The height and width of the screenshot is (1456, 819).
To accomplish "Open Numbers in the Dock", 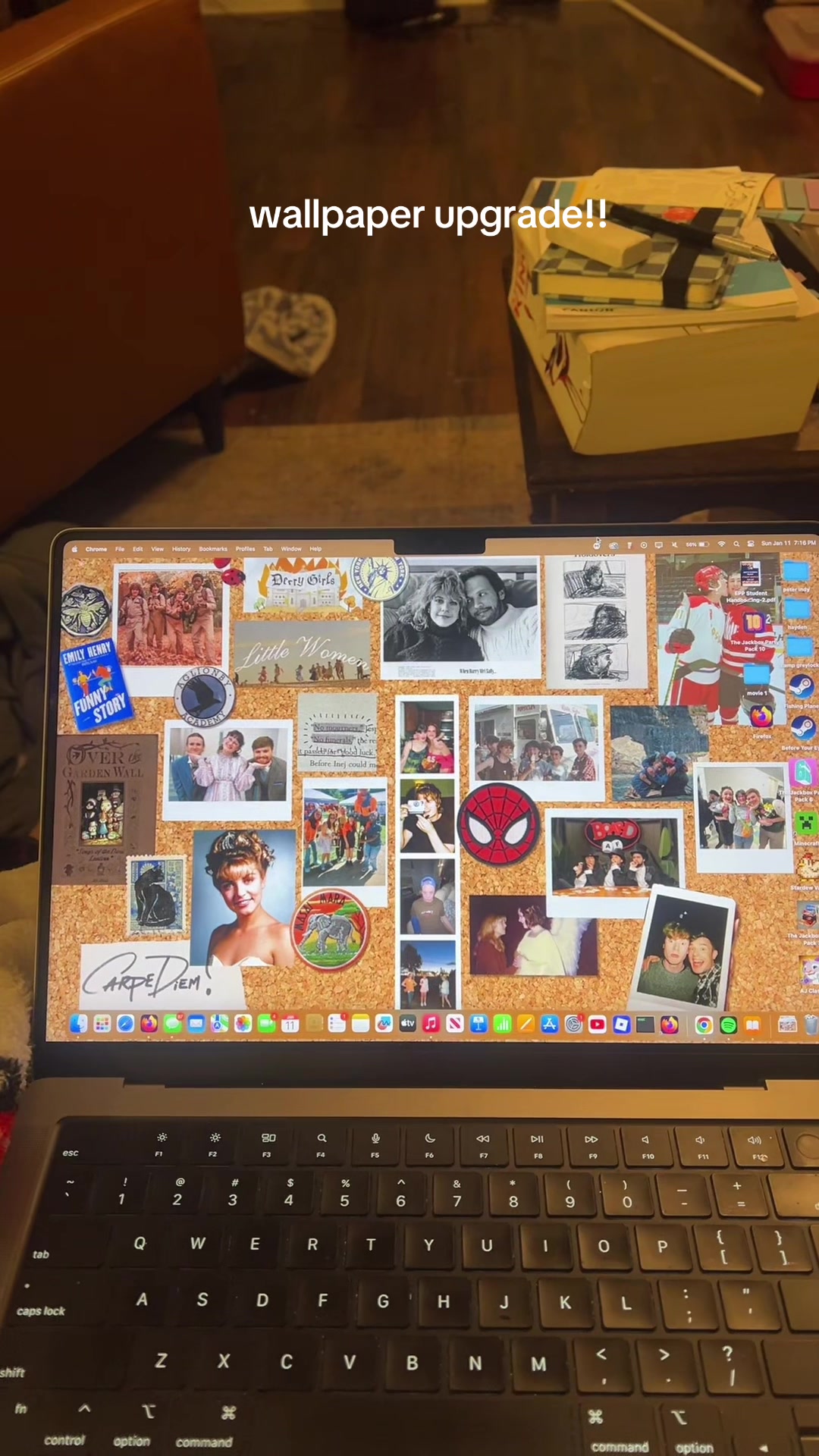I will pos(502,1025).
